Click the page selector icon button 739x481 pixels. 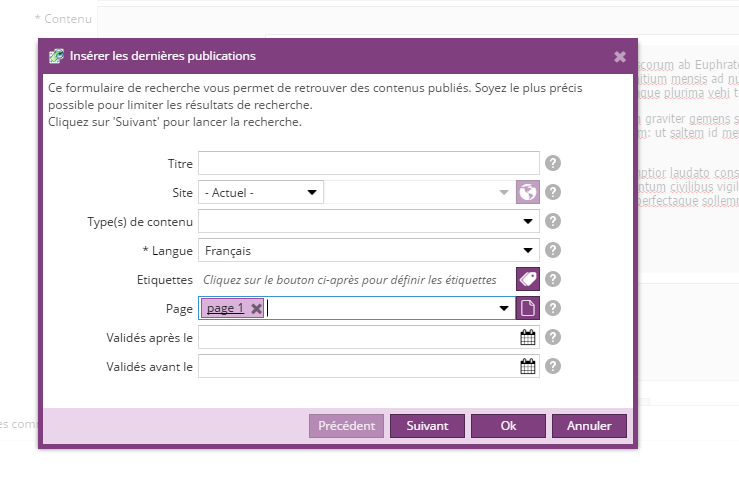pos(527,309)
